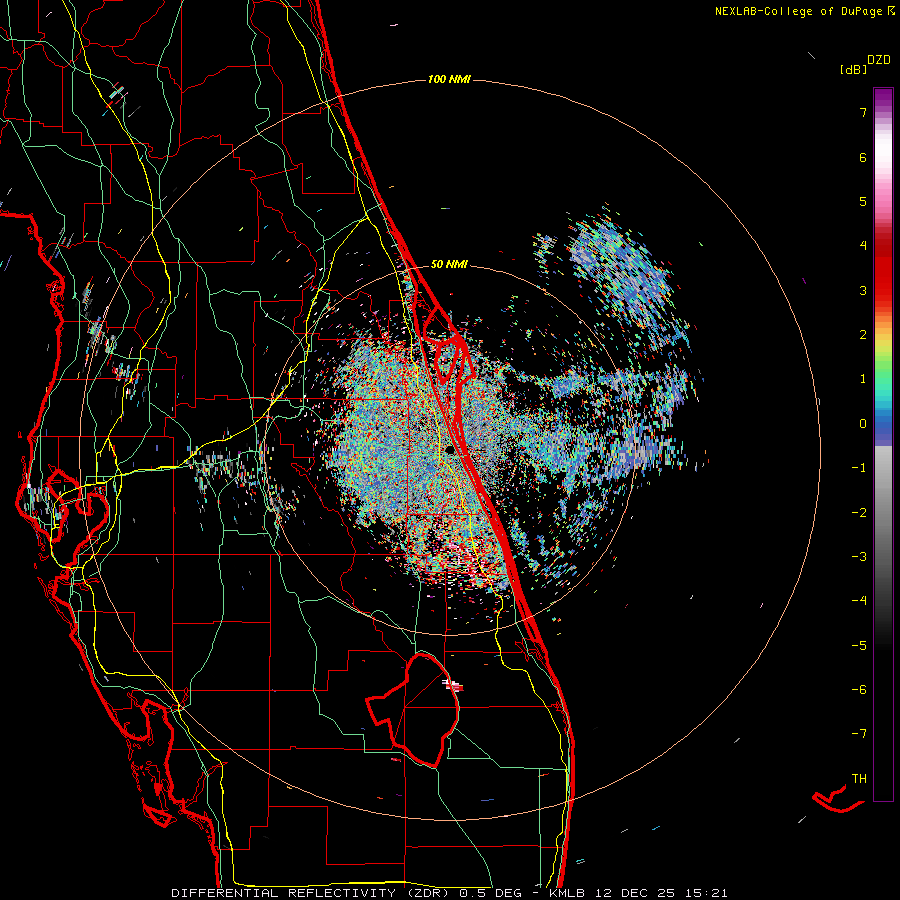The image size is (900, 900).
Task: Click the 2 value on color scale
Action: coord(863,335)
